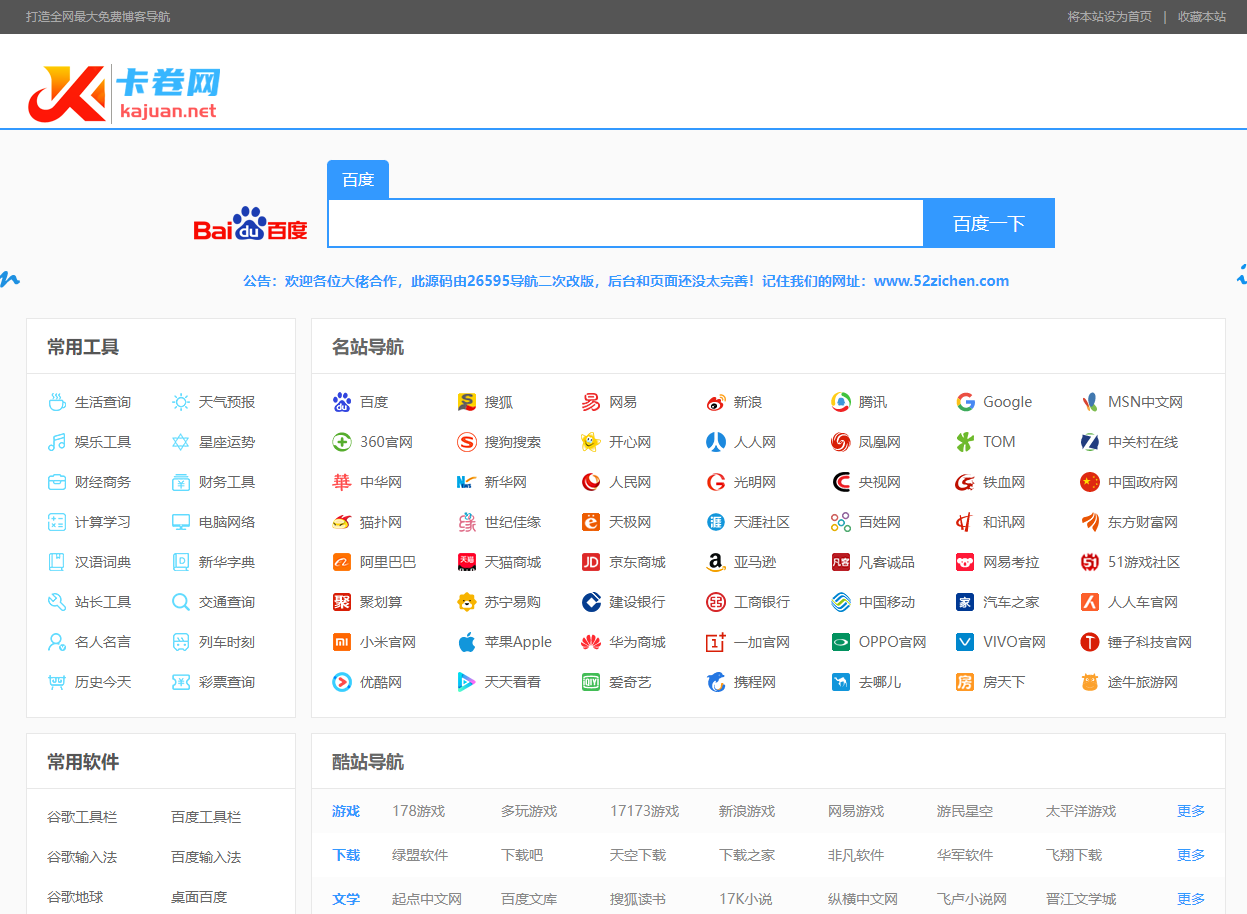Open 178游戏 link
This screenshot has width=1247, height=914.
click(x=418, y=811)
